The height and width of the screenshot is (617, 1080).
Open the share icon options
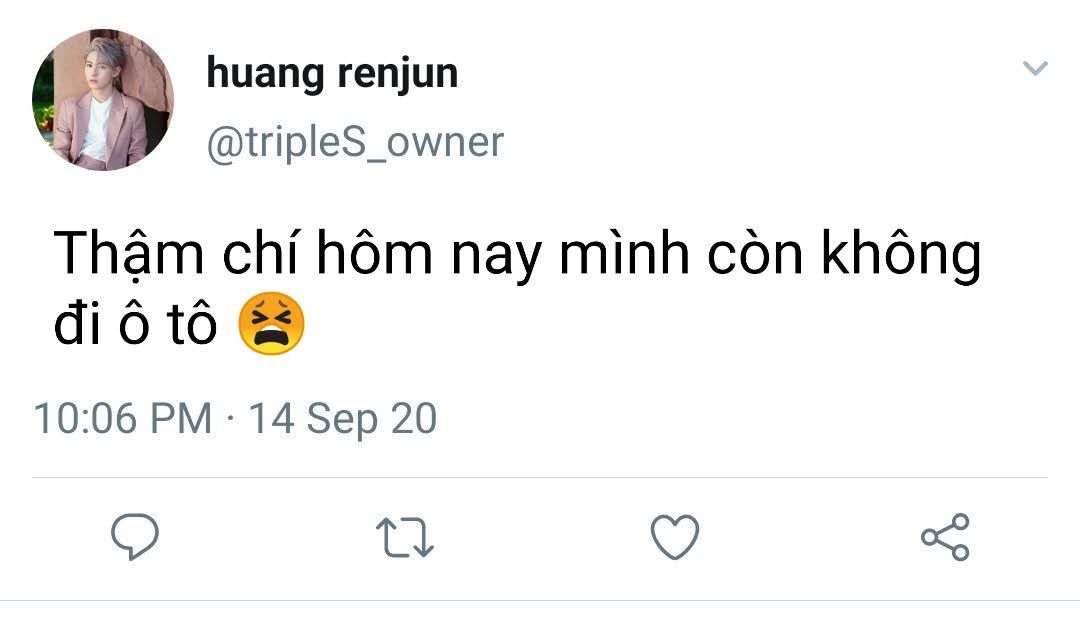pos(945,538)
